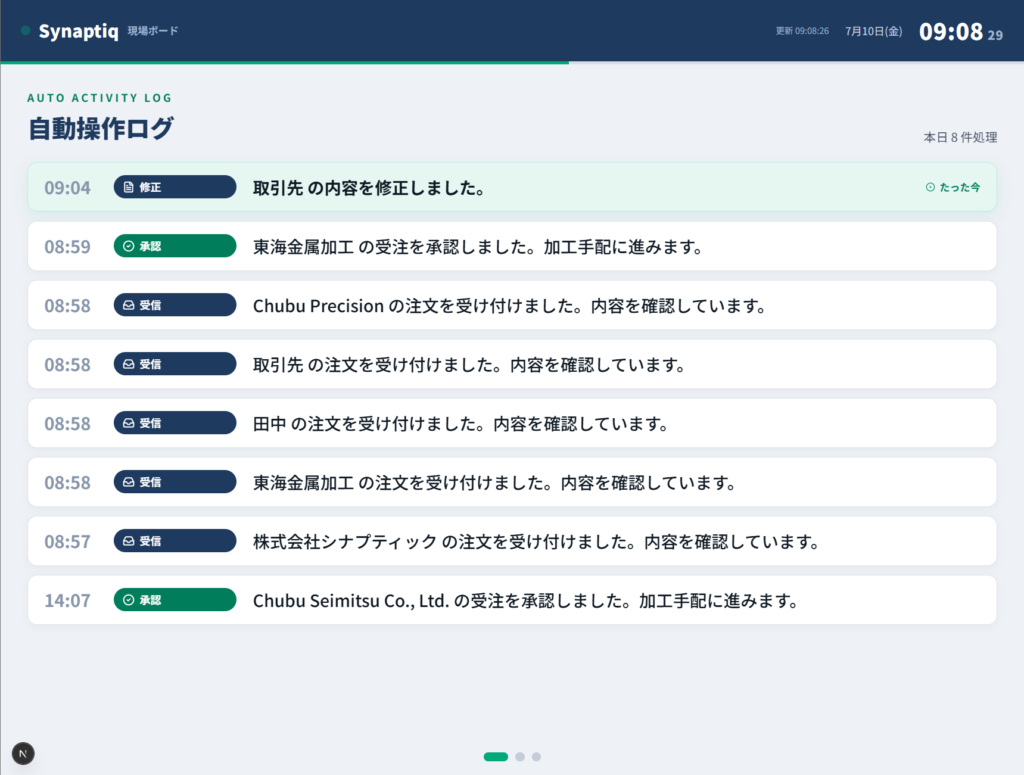1024x775 pixels.
Task: Click inbox icon in 東海金属加工 受信 badge
Action: (x=129, y=482)
